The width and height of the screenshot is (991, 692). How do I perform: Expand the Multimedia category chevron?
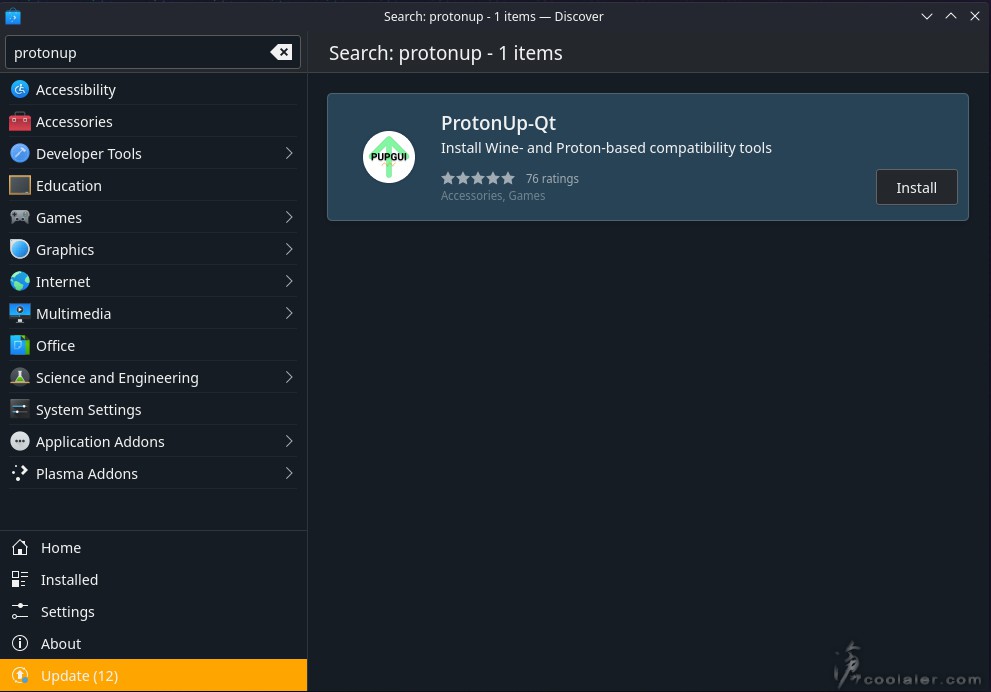click(x=289, y=313)
